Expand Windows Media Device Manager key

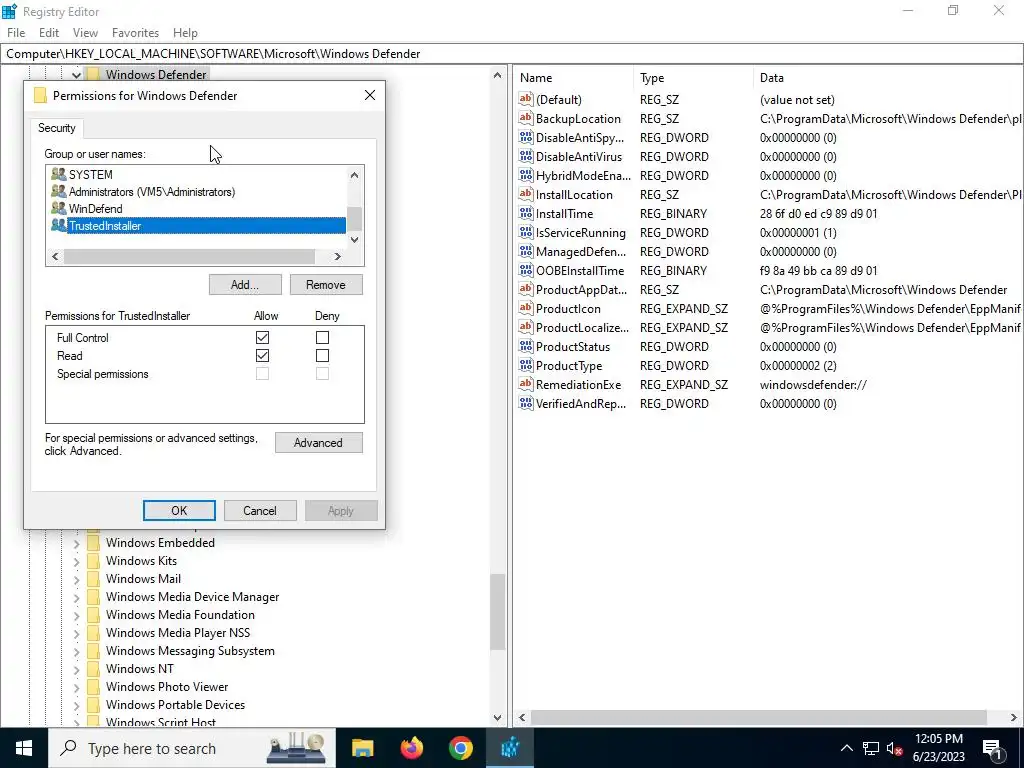click(x=76, y=598)
